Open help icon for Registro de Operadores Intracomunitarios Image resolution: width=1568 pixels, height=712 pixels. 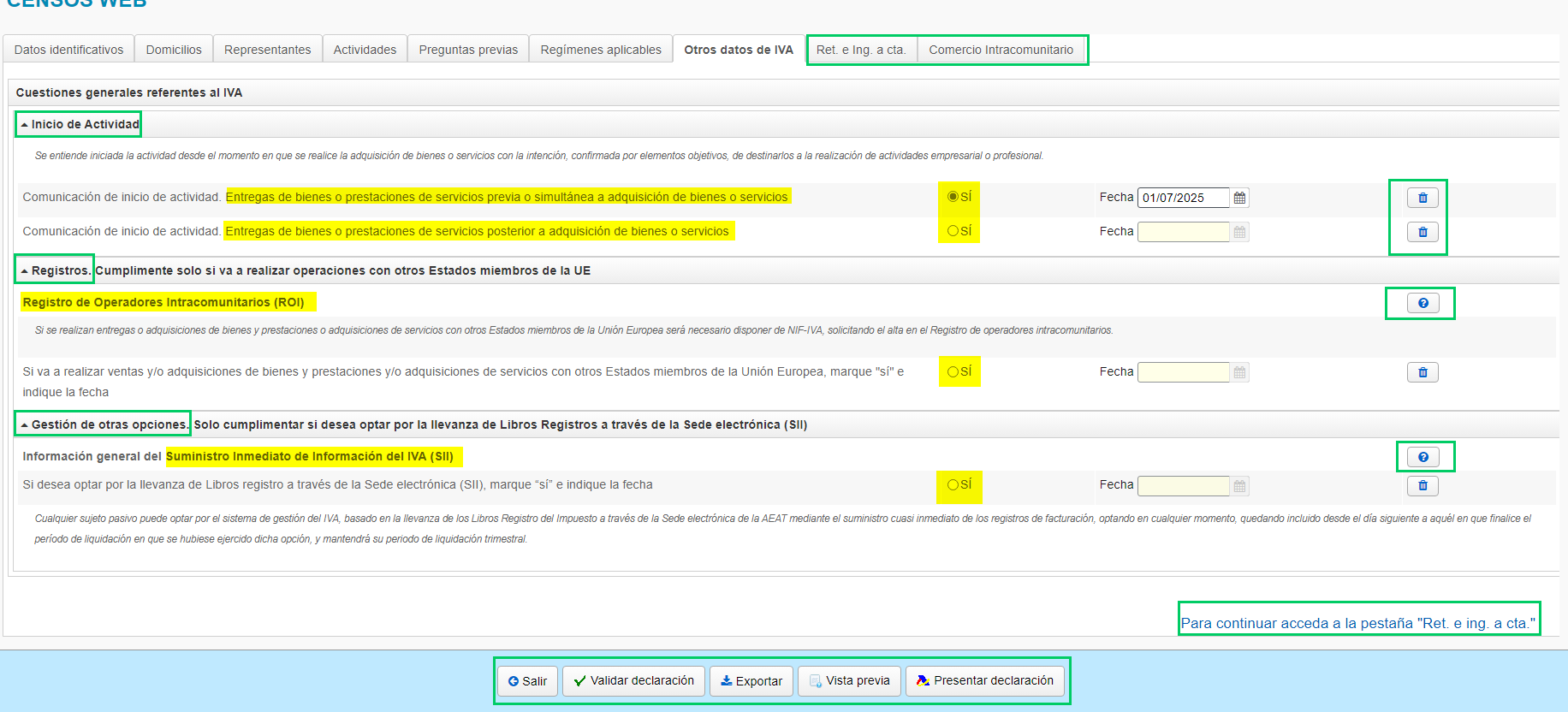tap(1422, 303)
